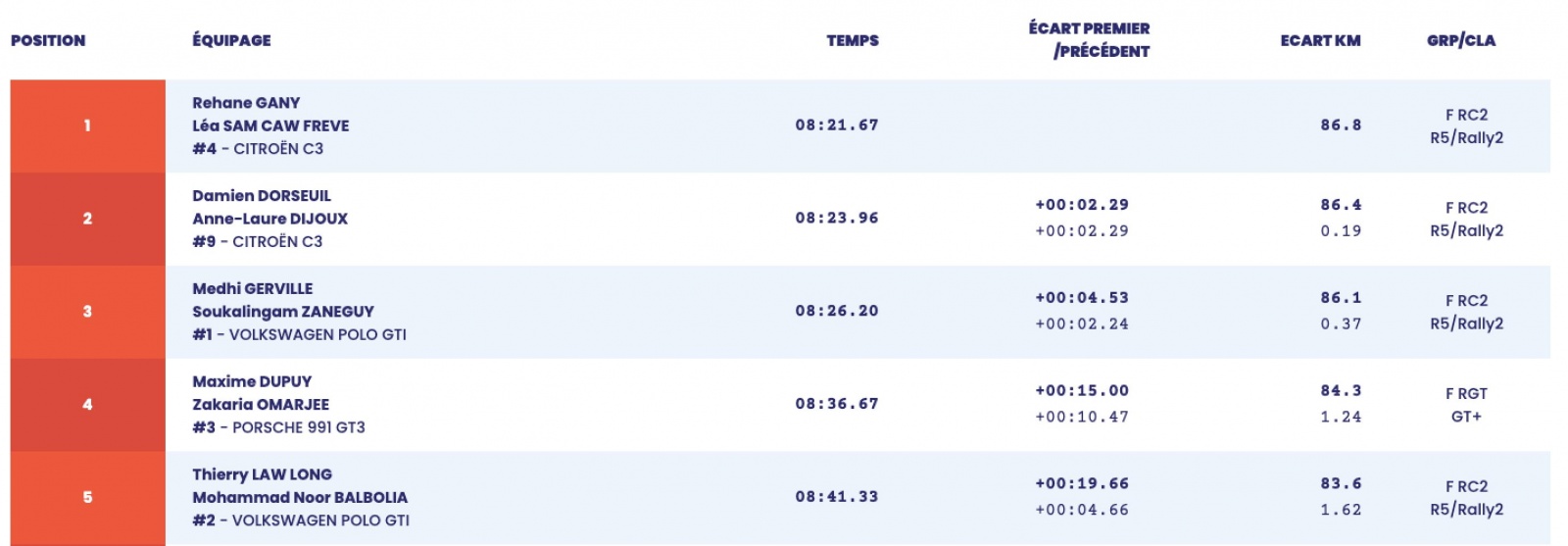
Task: Click the POSITION column header
Action: pyautogui.click(x=48, y=40)
